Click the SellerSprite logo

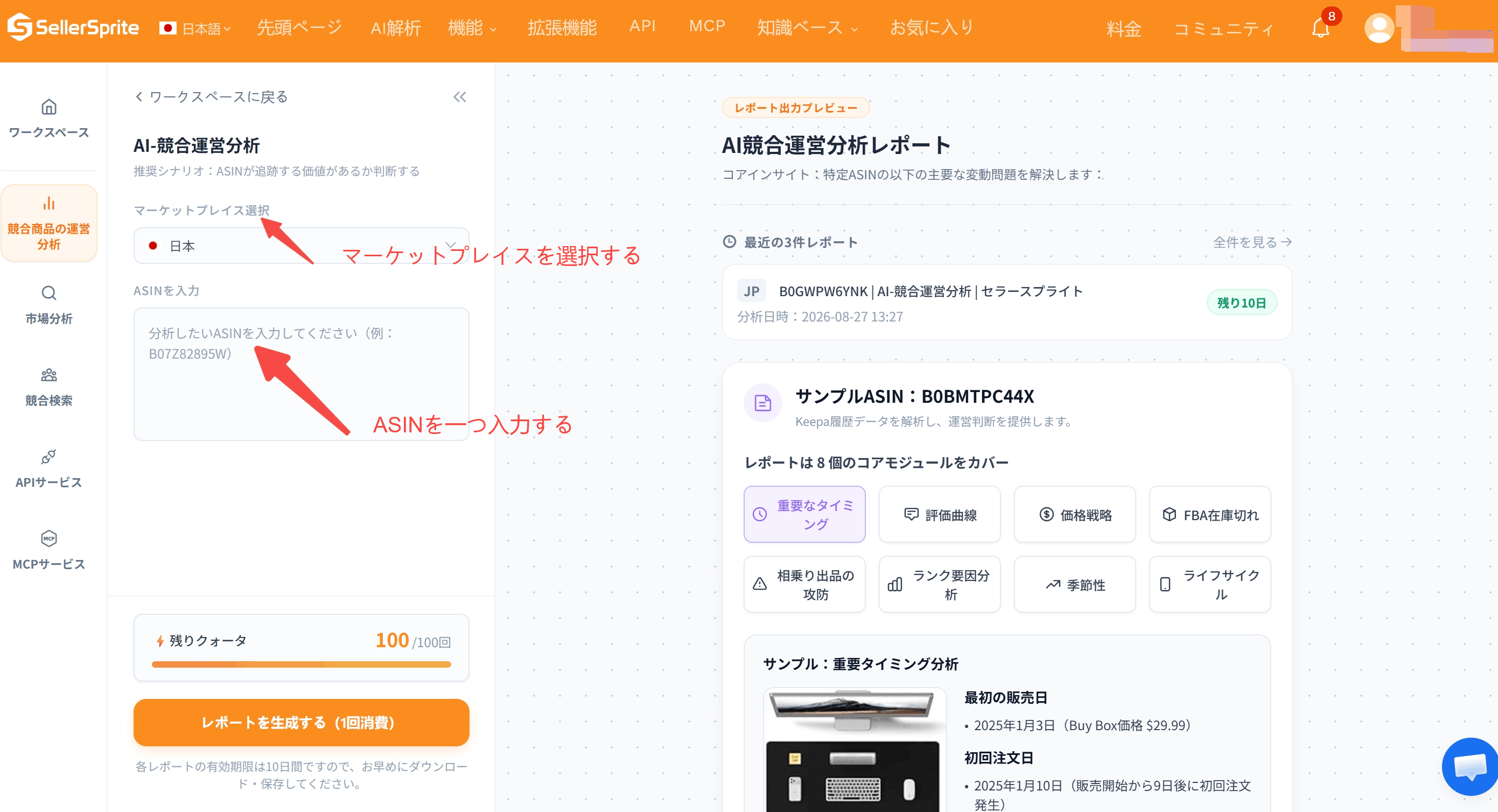point(73,27)
